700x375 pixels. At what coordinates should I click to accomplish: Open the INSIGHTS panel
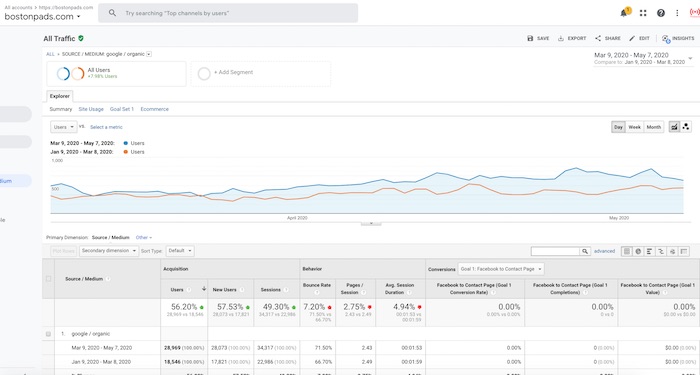678,39
